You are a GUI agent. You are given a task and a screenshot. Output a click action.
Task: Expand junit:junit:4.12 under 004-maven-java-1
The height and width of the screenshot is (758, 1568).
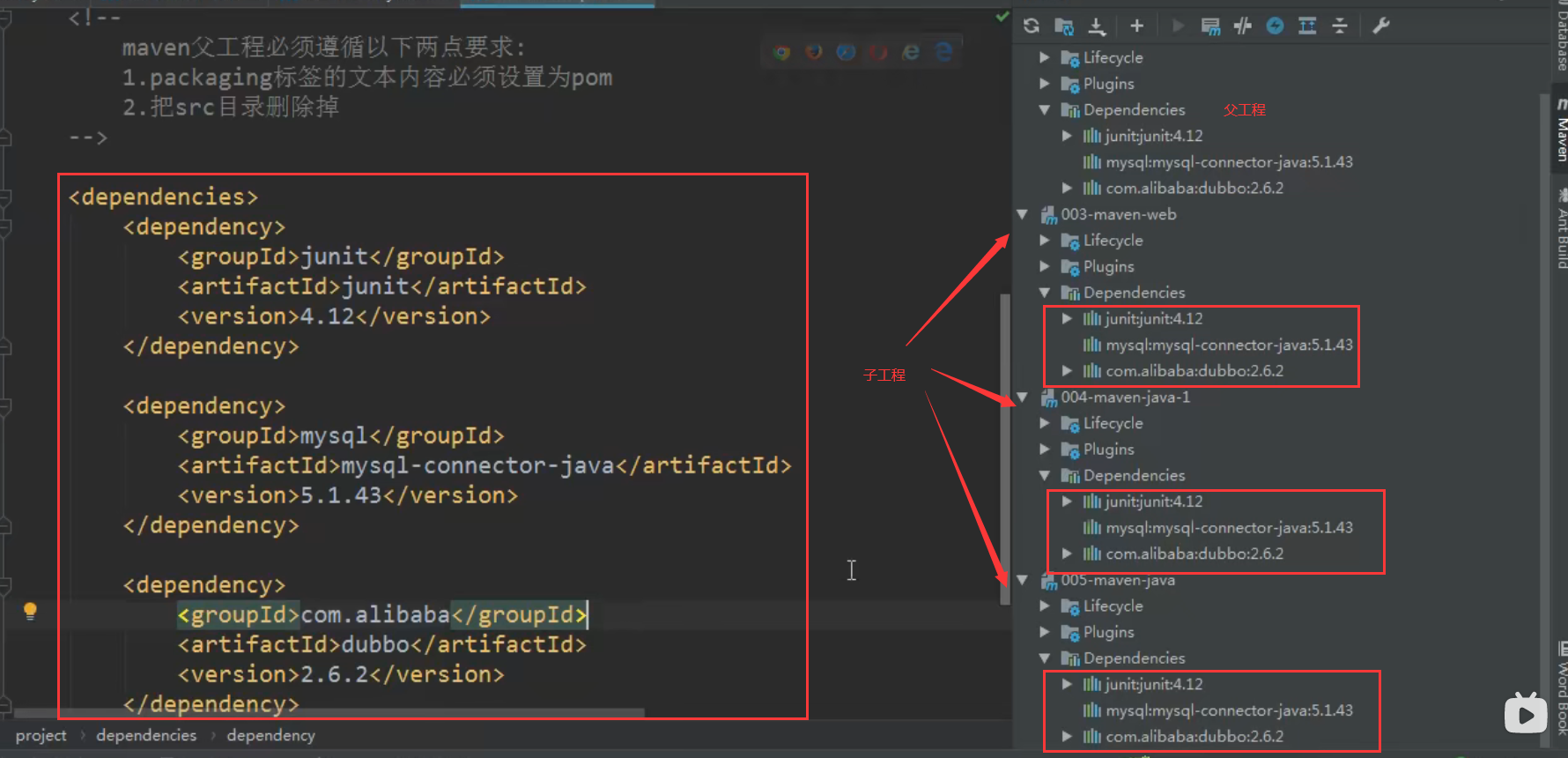tap(1067, 502)
